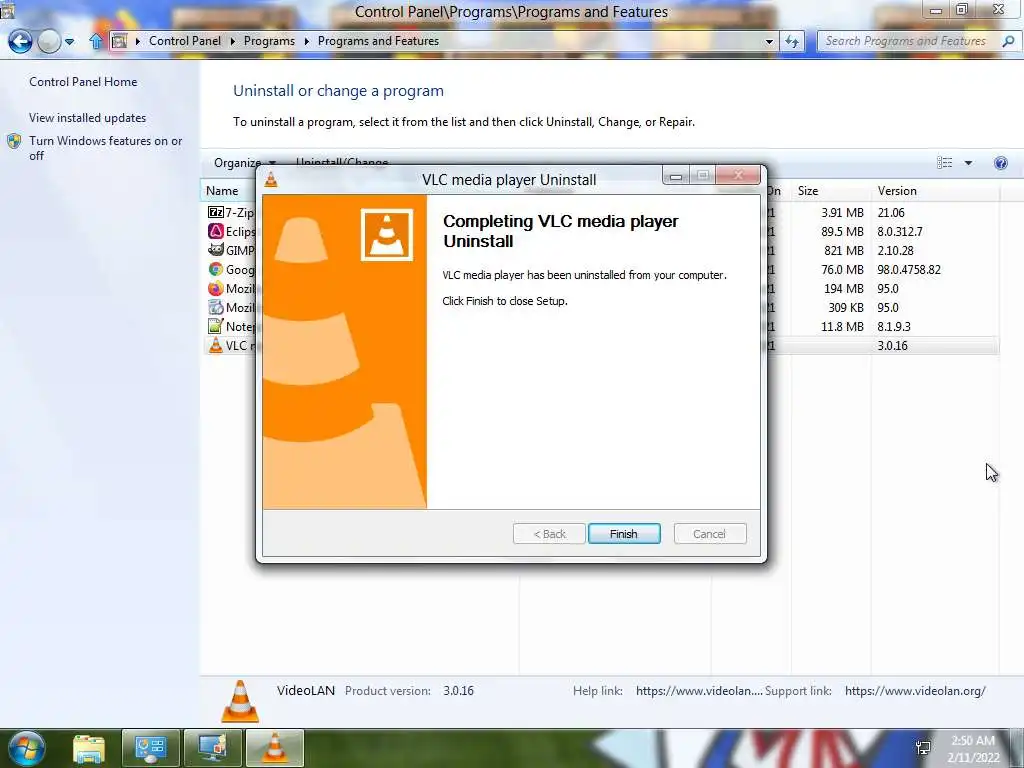
Task: Expand the address bar history dropdown
Action: pos(769,41)
